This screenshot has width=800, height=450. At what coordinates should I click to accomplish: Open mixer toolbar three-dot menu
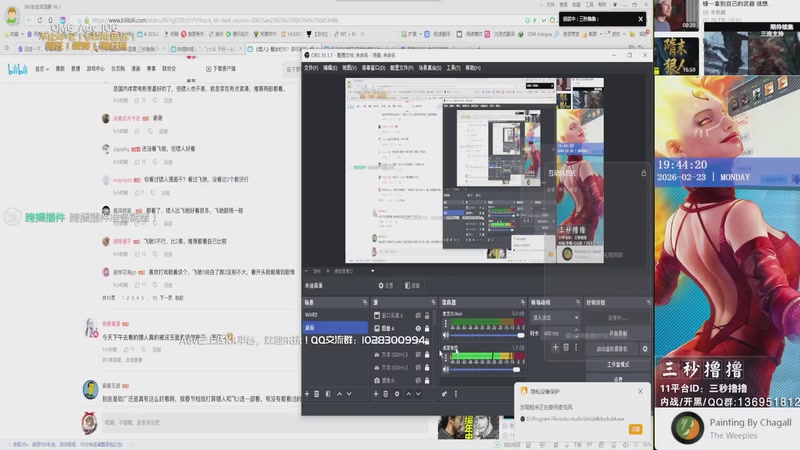pyautogui.click(x=456, y=394)
